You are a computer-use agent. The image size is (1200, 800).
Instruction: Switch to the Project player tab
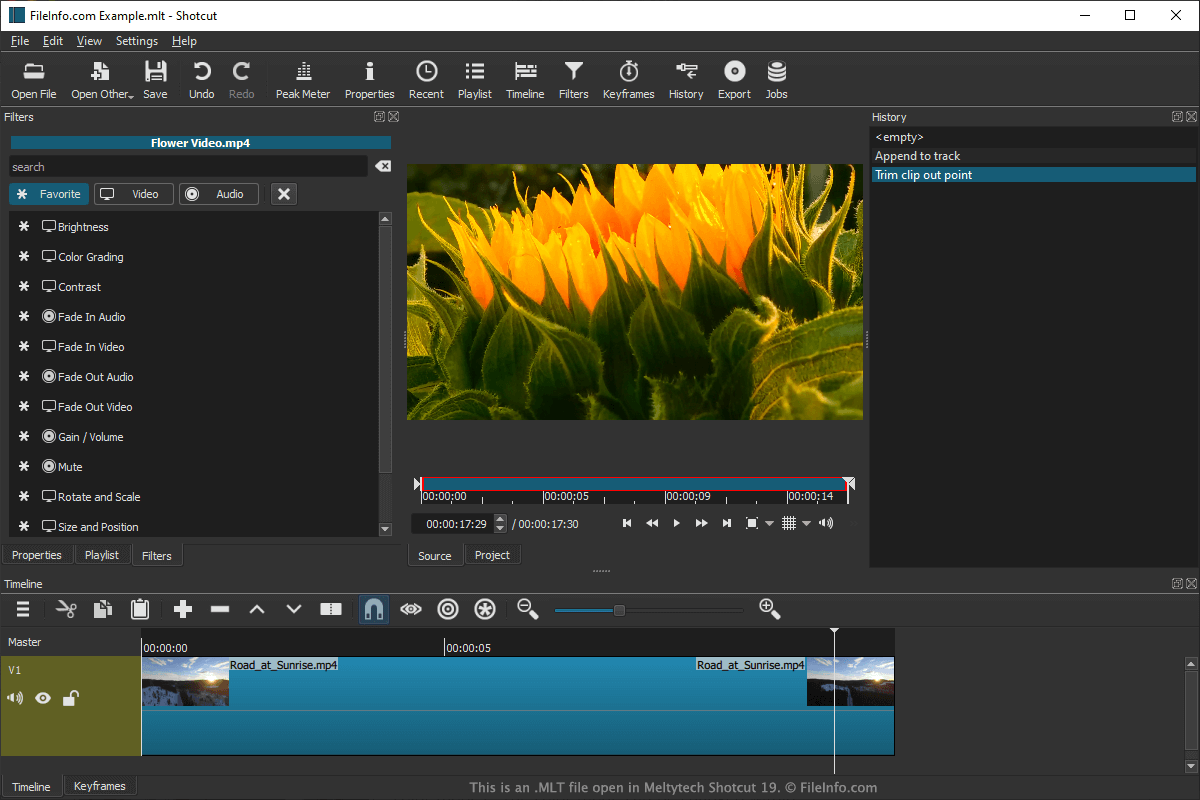(492, 555)
